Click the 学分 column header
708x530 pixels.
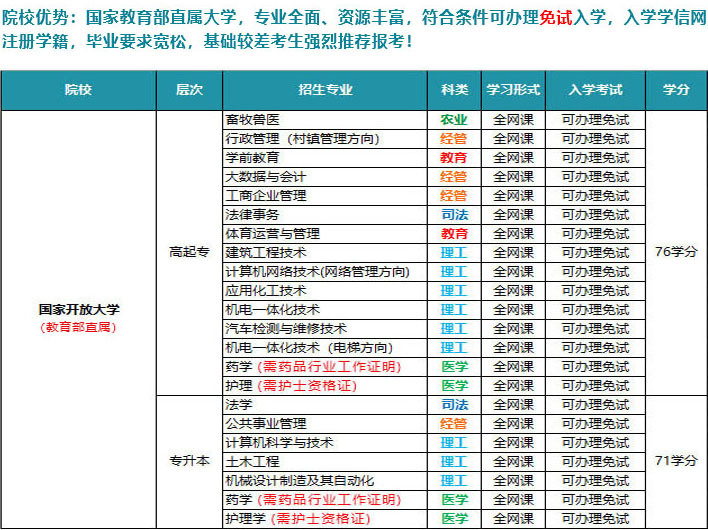point(676,90)
